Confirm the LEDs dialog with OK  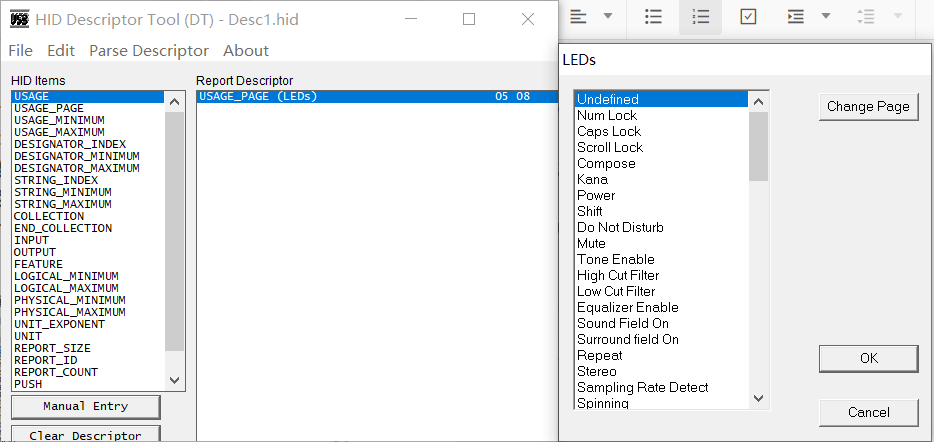868,358
